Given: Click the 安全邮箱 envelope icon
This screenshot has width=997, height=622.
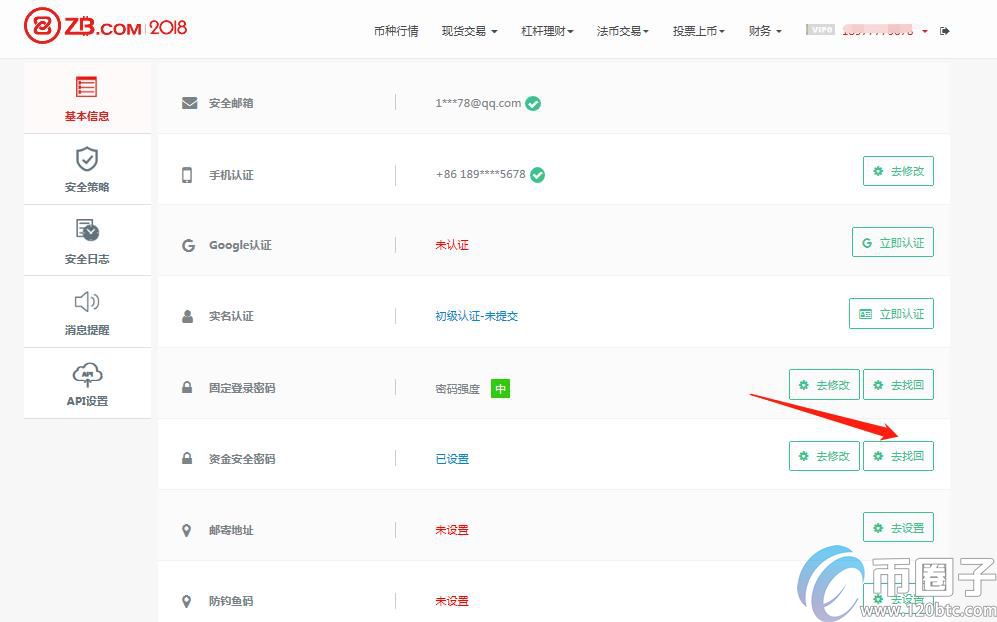Looking at the screenshot, I should point(189,103).
